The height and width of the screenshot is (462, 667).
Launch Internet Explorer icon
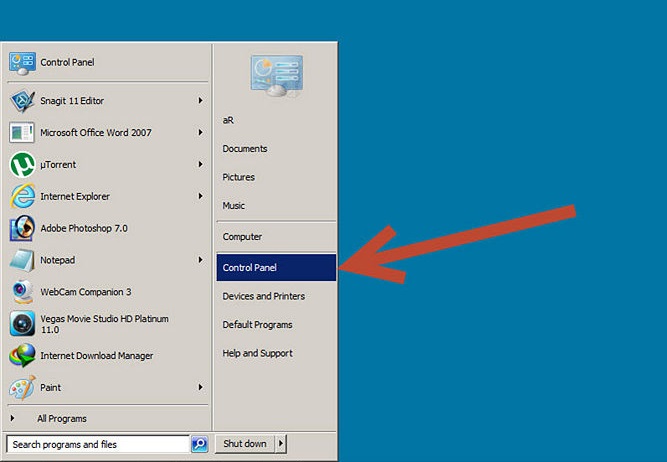point(23,196)
